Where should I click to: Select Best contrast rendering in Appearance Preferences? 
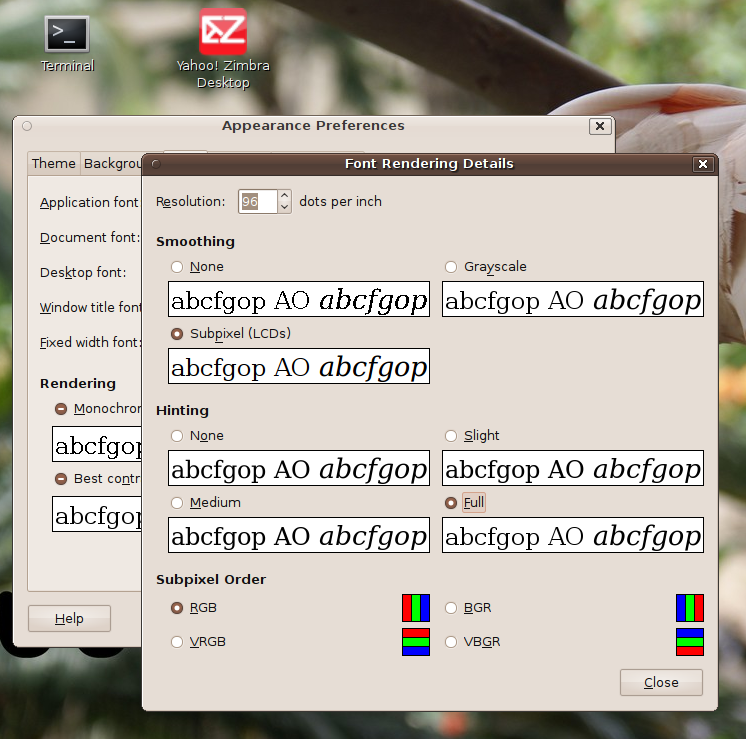pyautogui.click(x=98, y=479)
